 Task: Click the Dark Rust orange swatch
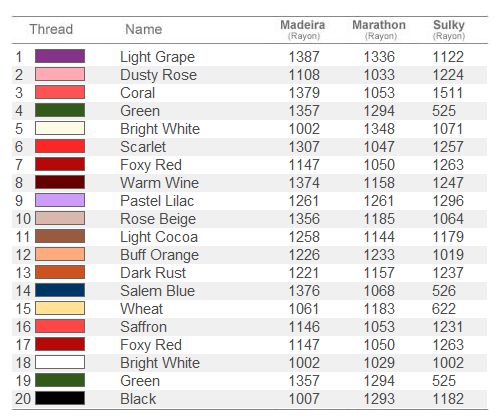click(x=60, y=272)
